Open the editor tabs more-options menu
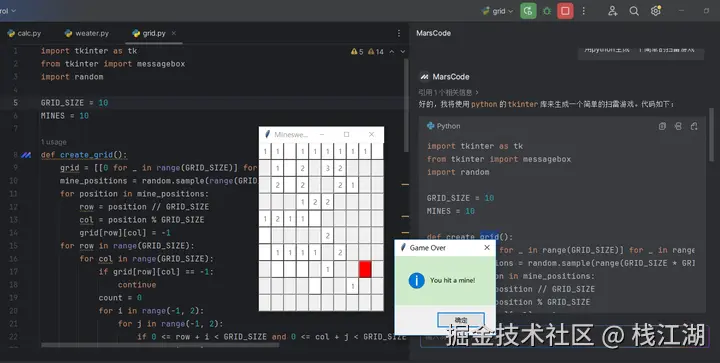This screenshot has width=720, height=363. coord(399,33)
